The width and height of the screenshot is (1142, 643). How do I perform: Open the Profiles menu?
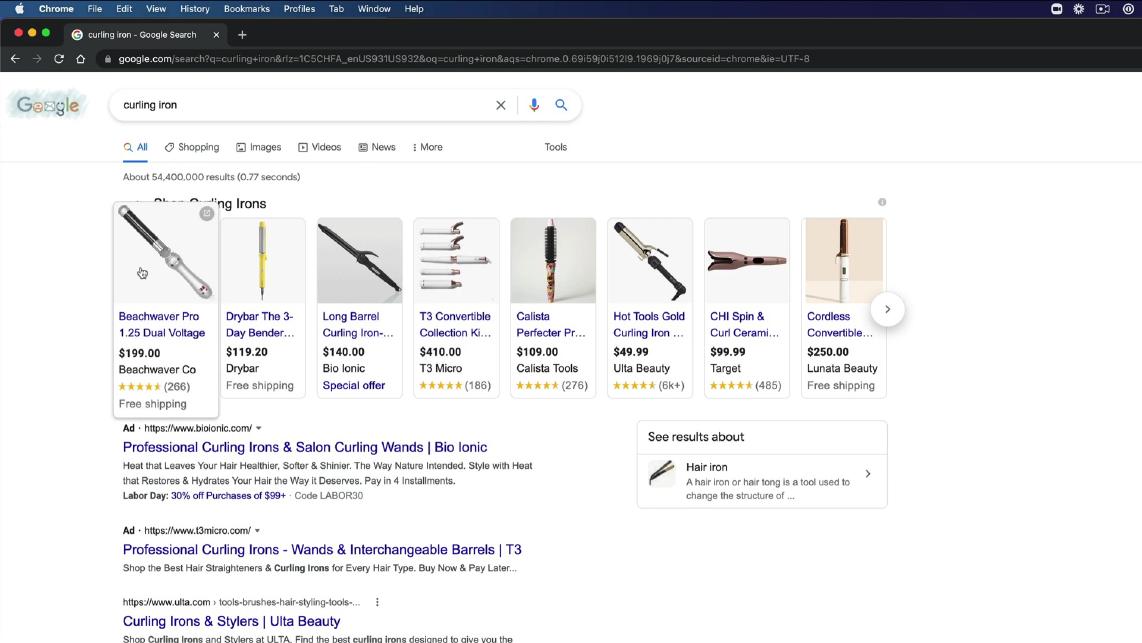click(x=299, y=9)
